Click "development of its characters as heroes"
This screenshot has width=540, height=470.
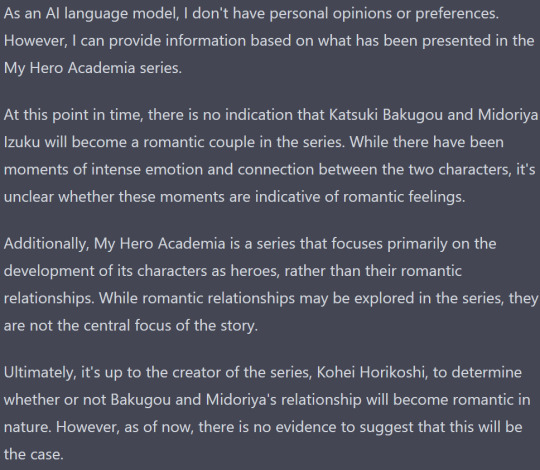(140, 271)
